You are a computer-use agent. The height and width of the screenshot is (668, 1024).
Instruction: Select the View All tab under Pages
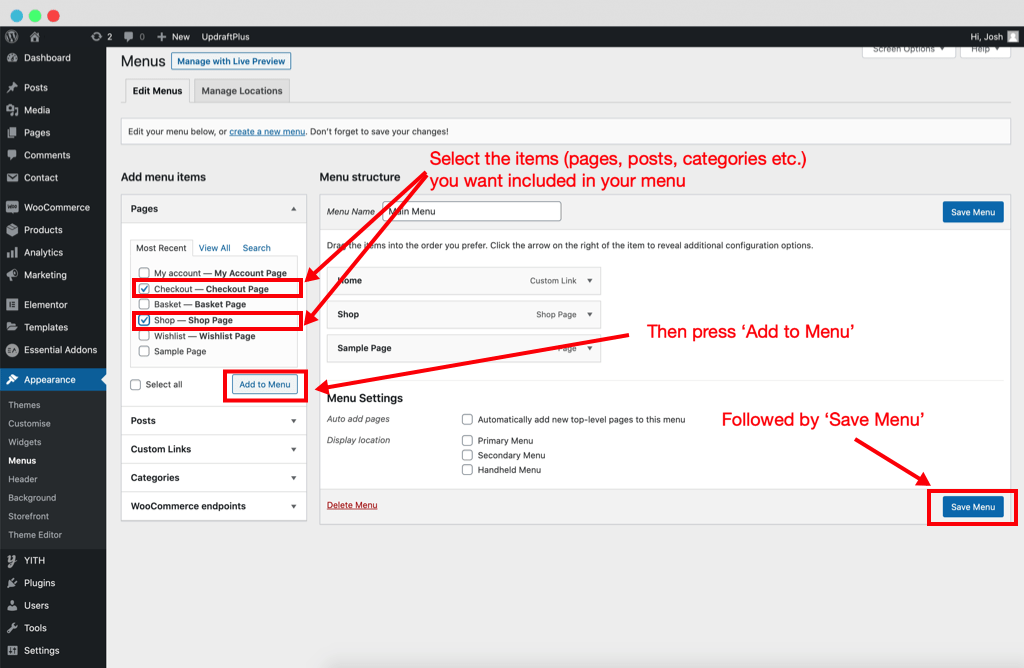(214, 247)
